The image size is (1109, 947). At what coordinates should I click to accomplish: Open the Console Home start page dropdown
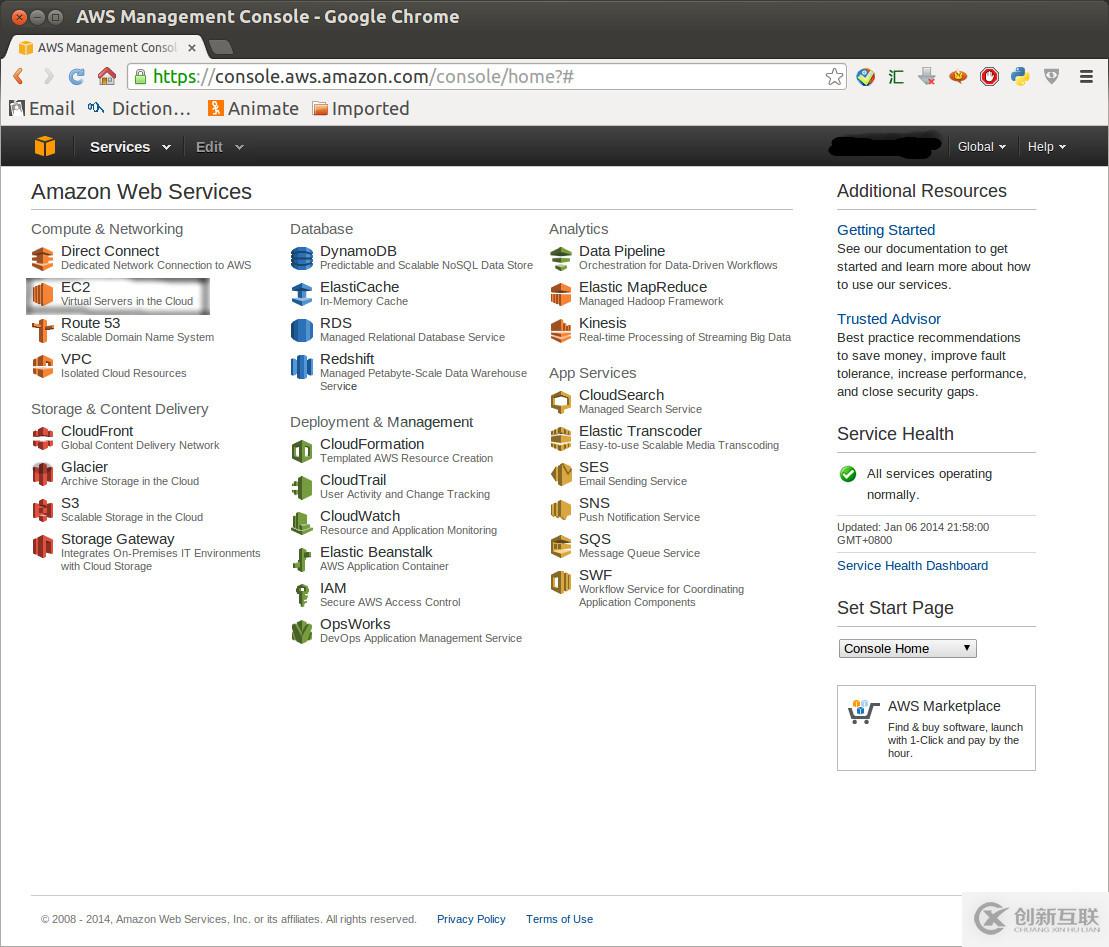tap(907, 649)
